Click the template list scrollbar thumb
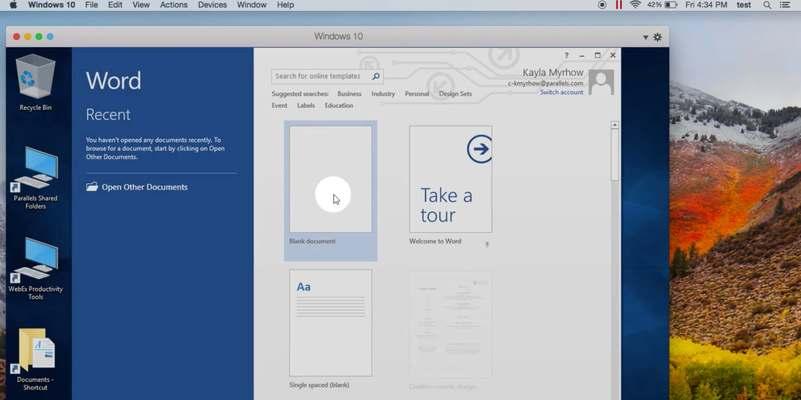The image size is (801, 400). click(615, 155)
